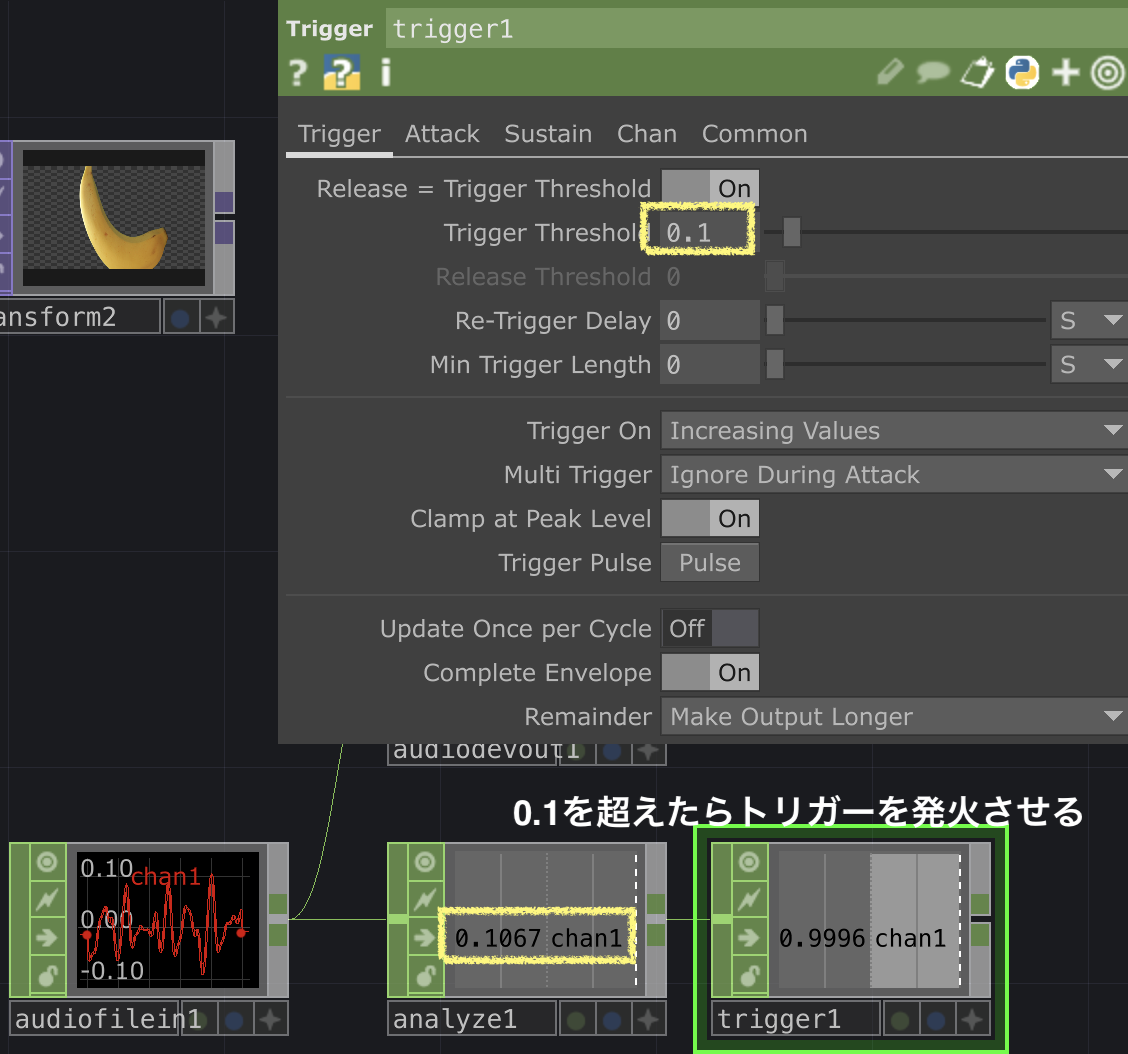
Task: Click the plus icon to add to the dialog
Action: [1066, 72]
